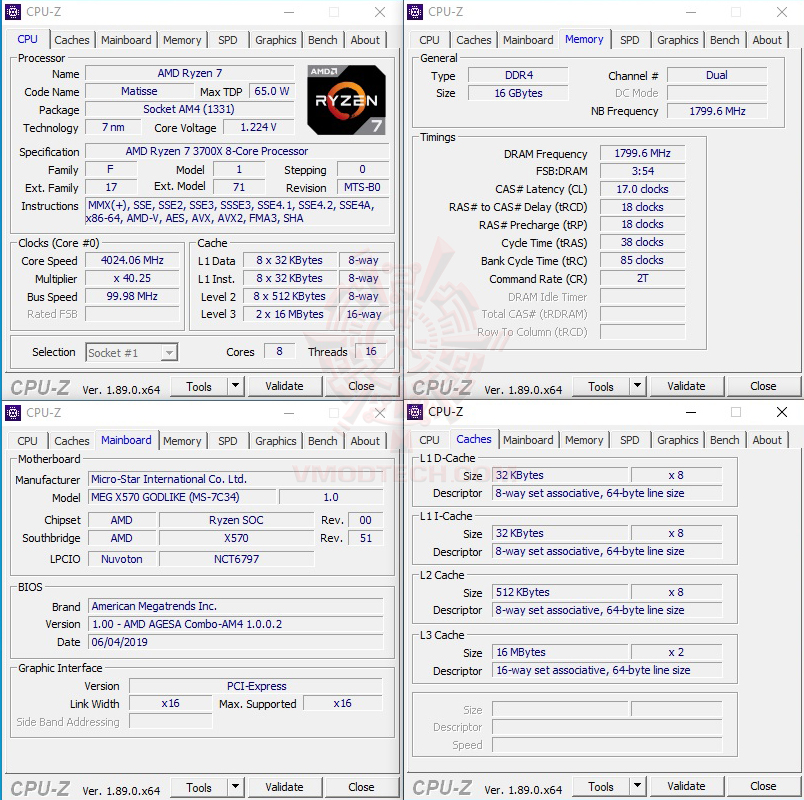Minimize the Caches CPU-Z window

[691, 412]
